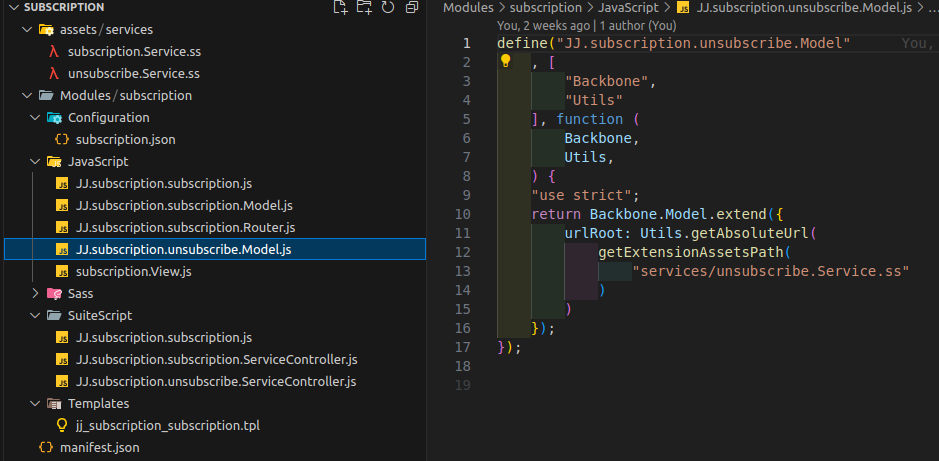Image resolution: width=939 pixels, height=461 pixels.
Task: Open the manifest.json file
Action: pyautogui.click(x=102, y=447)
